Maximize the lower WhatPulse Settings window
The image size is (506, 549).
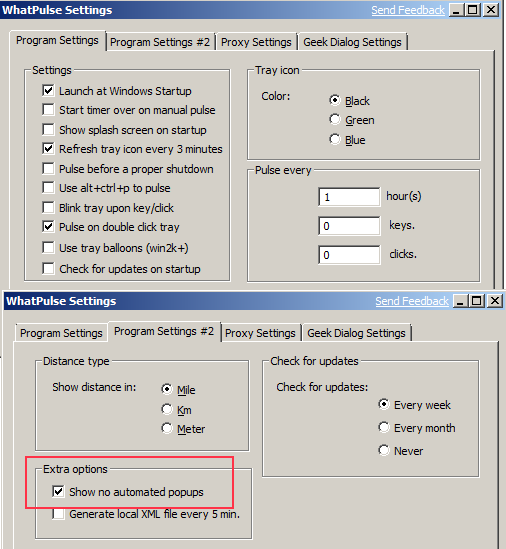pos(477,301)
